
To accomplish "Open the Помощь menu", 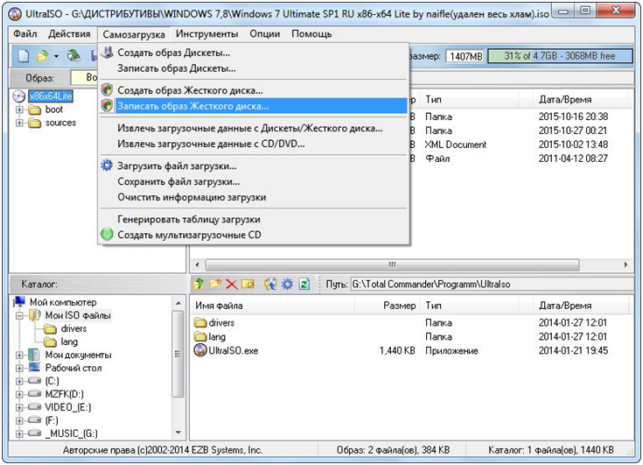I will 312,34.
